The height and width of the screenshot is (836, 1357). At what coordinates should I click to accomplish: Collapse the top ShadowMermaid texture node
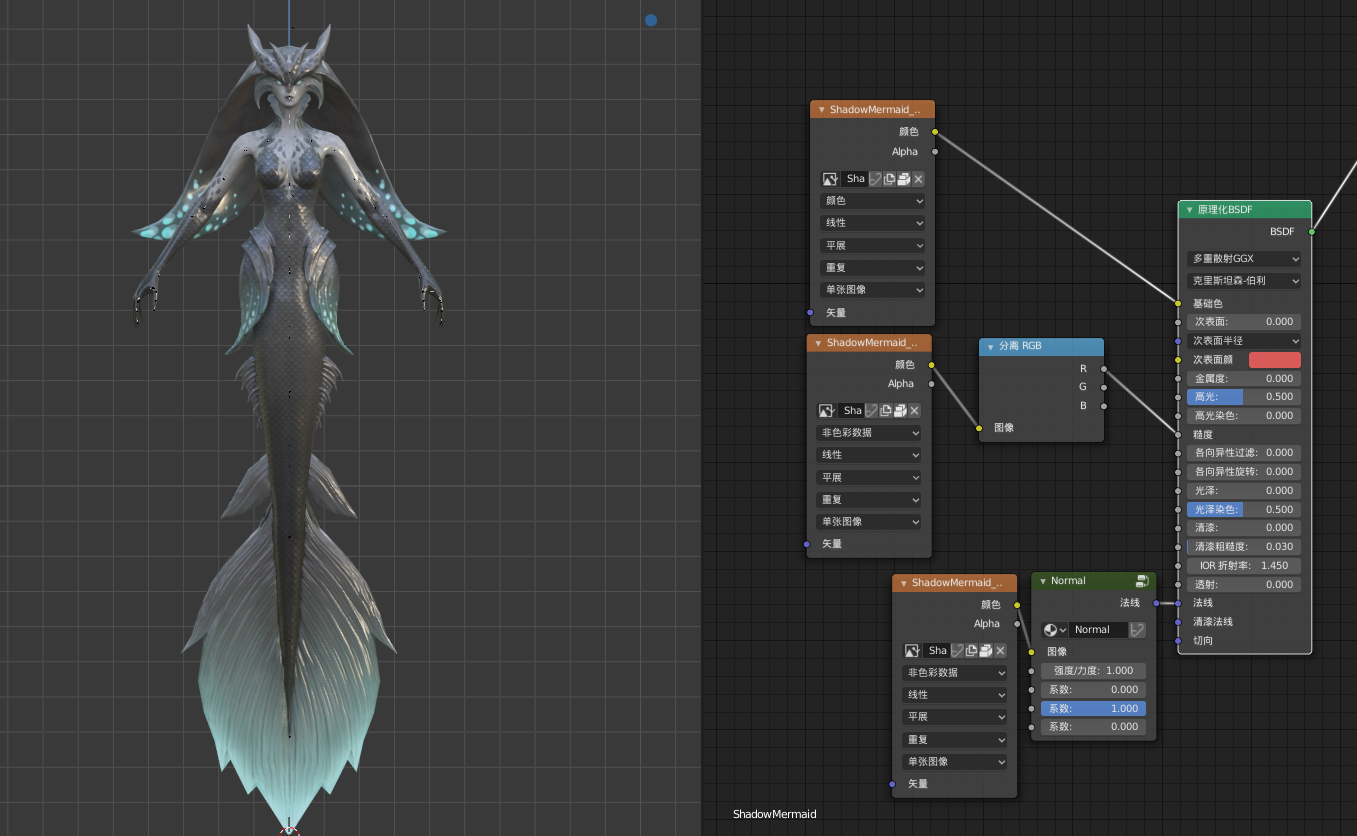[821, 110]
